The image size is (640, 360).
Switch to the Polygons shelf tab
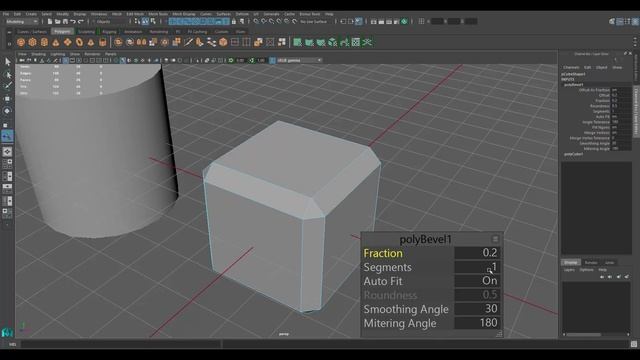[62, 31]
